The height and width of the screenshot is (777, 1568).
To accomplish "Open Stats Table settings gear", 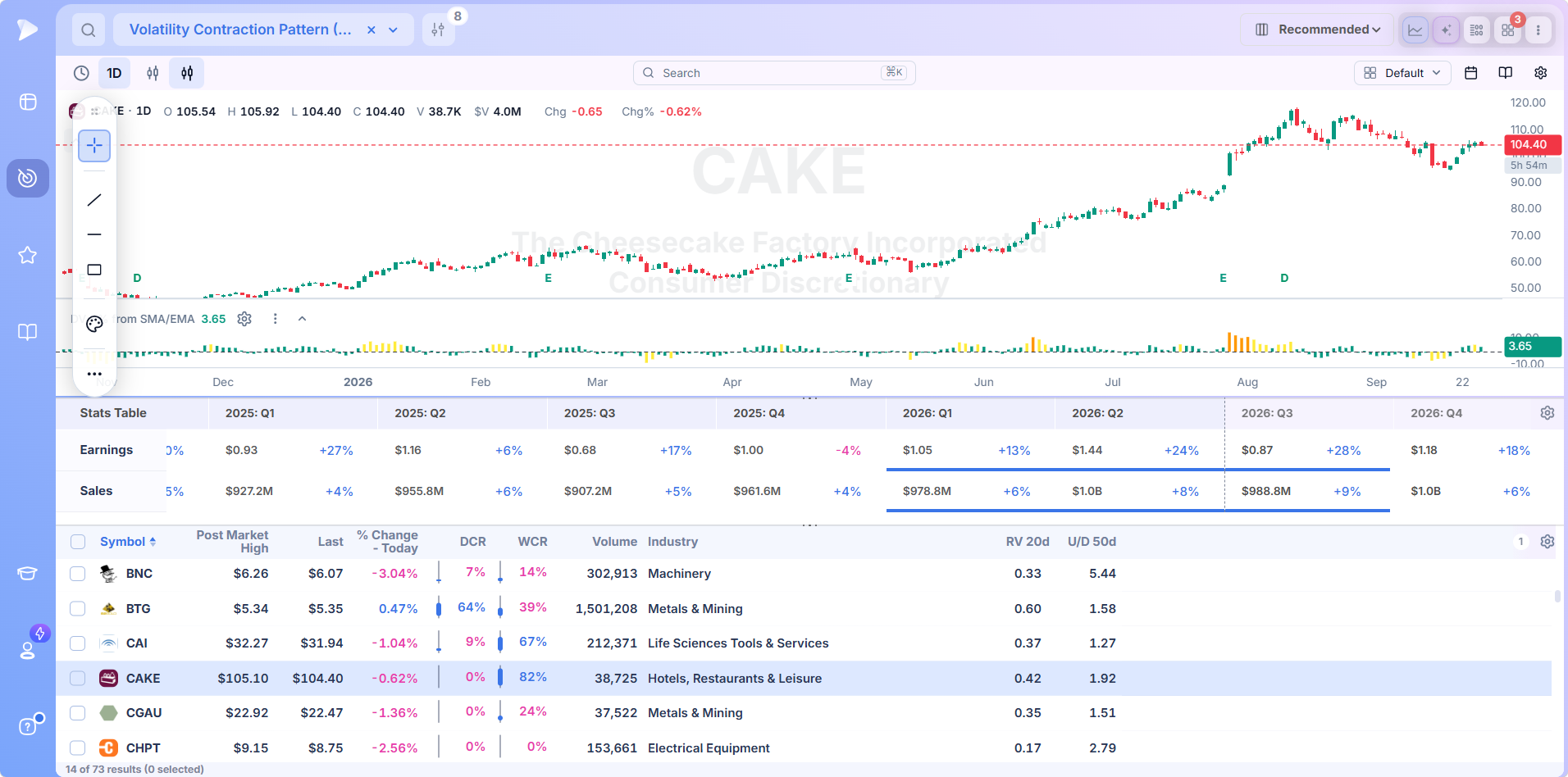I will [x=1547, y=413].
